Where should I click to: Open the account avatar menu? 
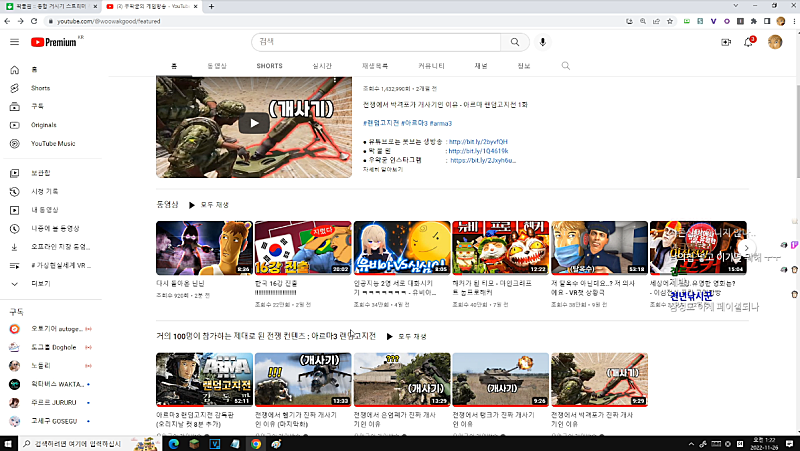pos(774,42)
